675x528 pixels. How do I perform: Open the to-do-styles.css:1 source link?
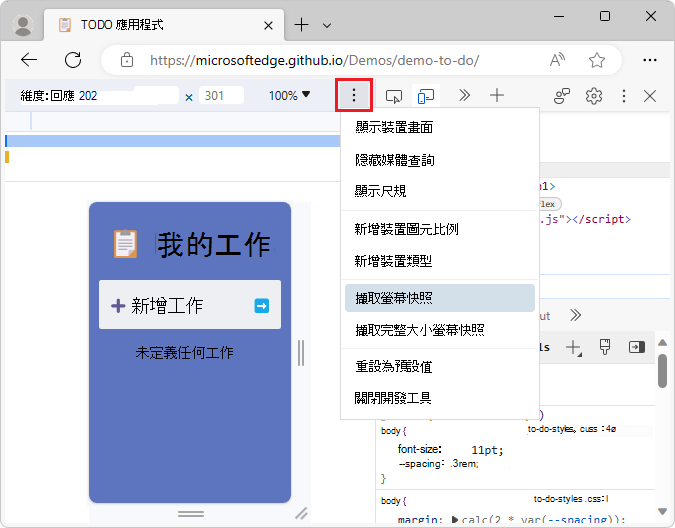point(571,499)
